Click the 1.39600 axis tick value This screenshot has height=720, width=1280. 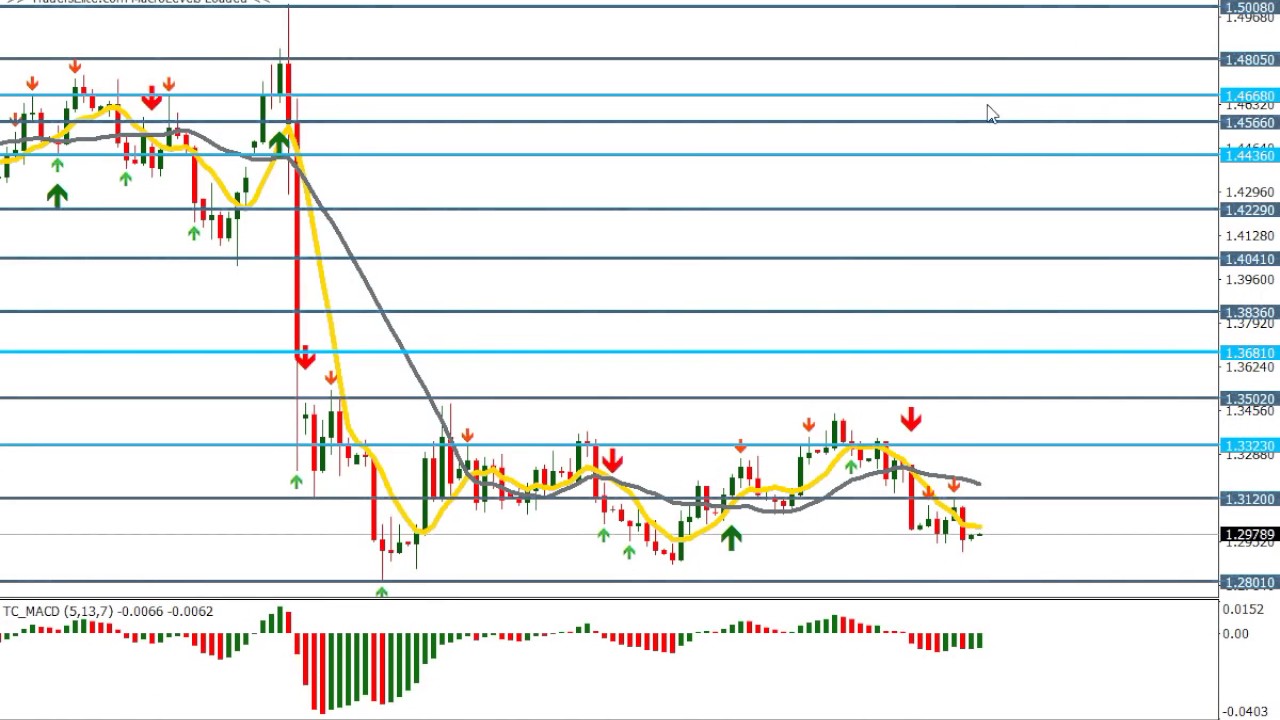1249,280
